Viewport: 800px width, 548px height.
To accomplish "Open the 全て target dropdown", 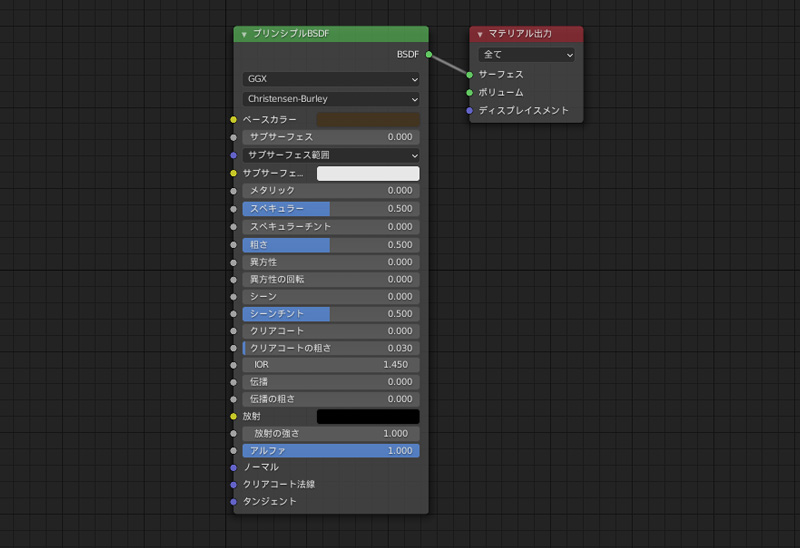I will [526, 55].
